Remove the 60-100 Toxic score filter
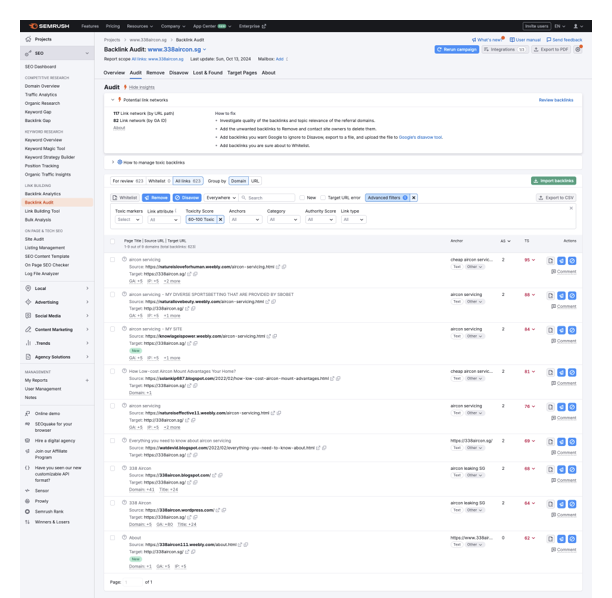 pos(221,219)
